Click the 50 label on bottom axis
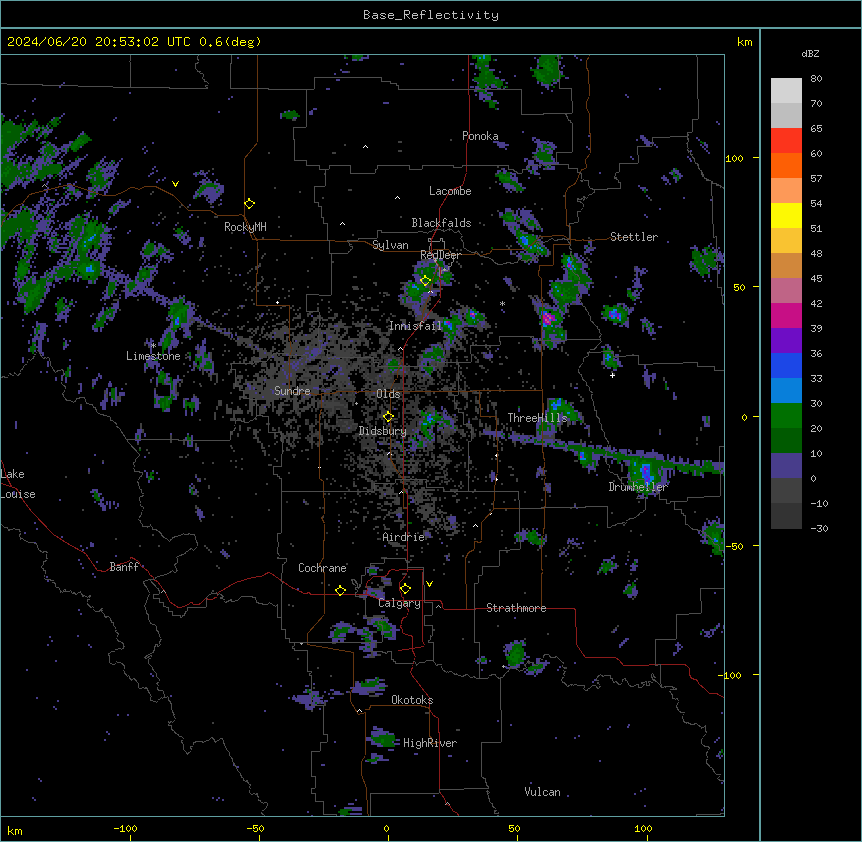The width and height of the screenshot is (862, 842). pos(514,828)
